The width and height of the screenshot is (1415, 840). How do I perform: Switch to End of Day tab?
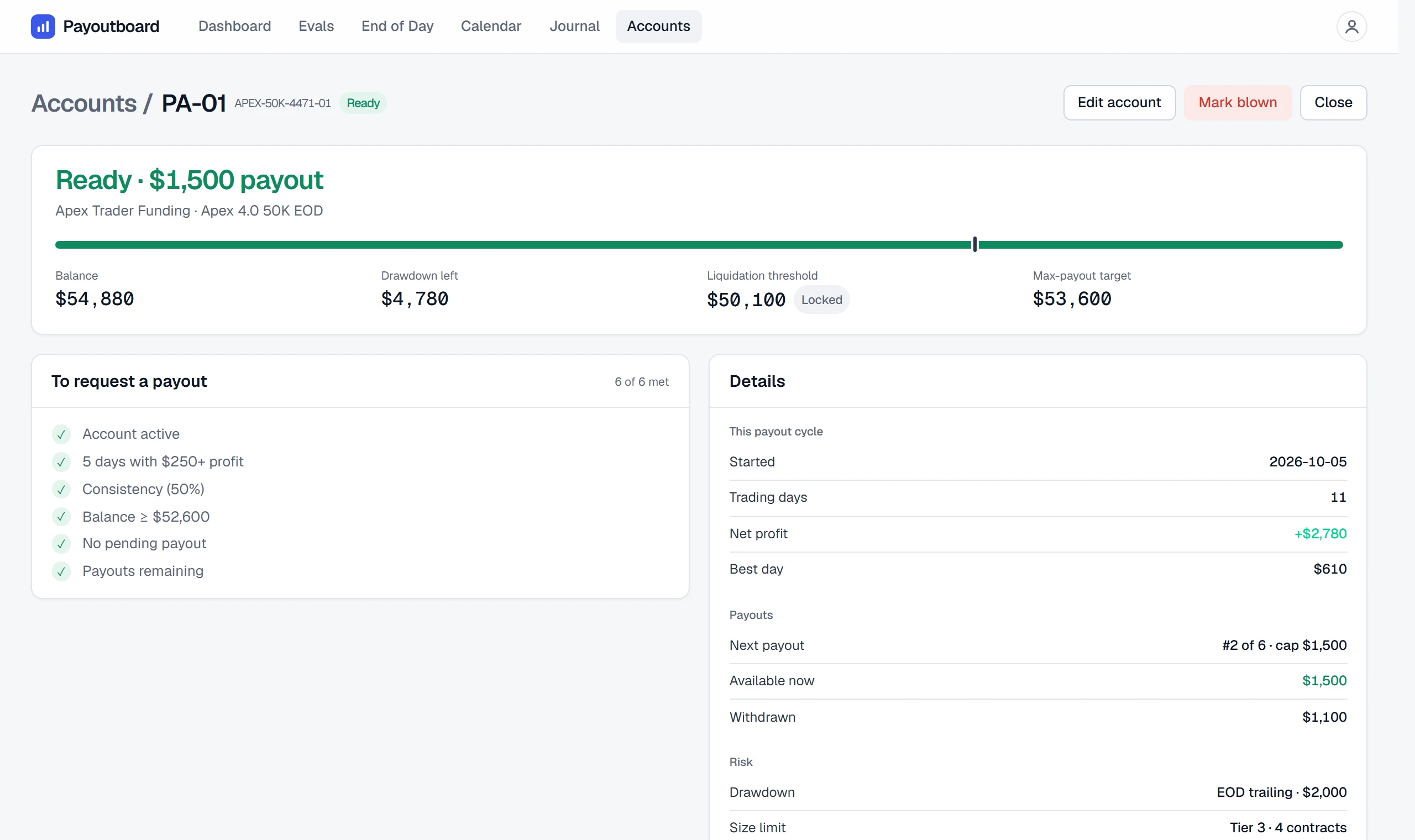pyautogui.click(x=397, y=27)
